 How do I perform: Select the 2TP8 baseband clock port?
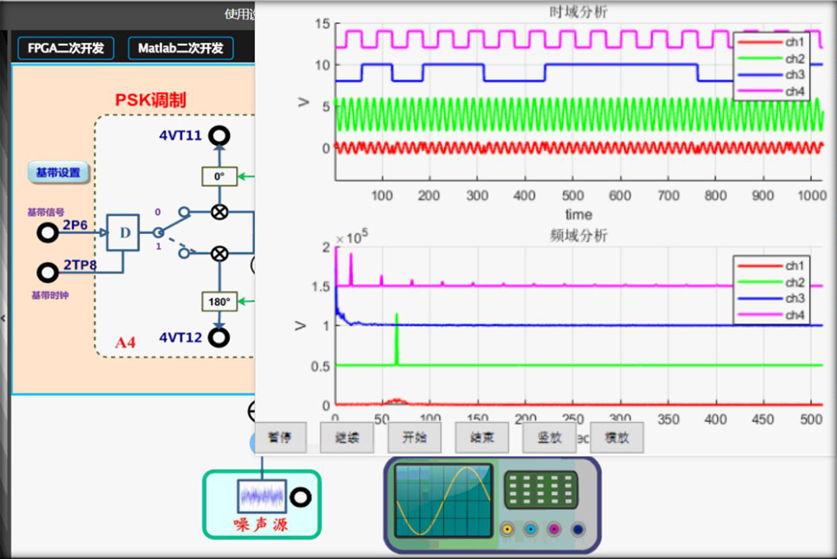(47, 272)
